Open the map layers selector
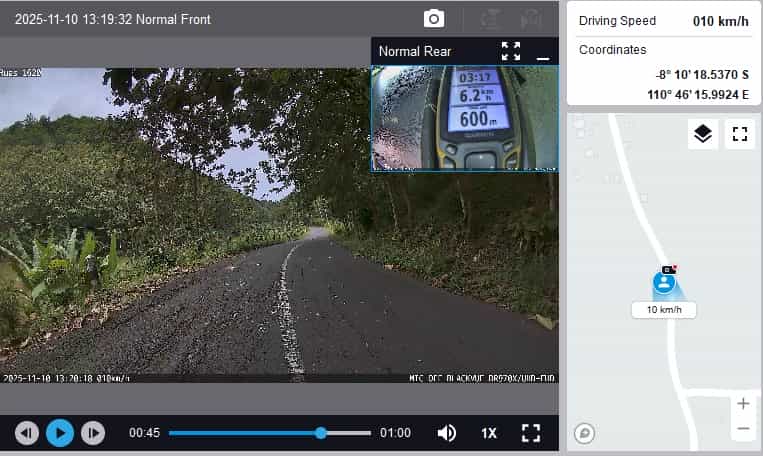The height and width of the screenshot is (456, 763). [x=703, y=134]
